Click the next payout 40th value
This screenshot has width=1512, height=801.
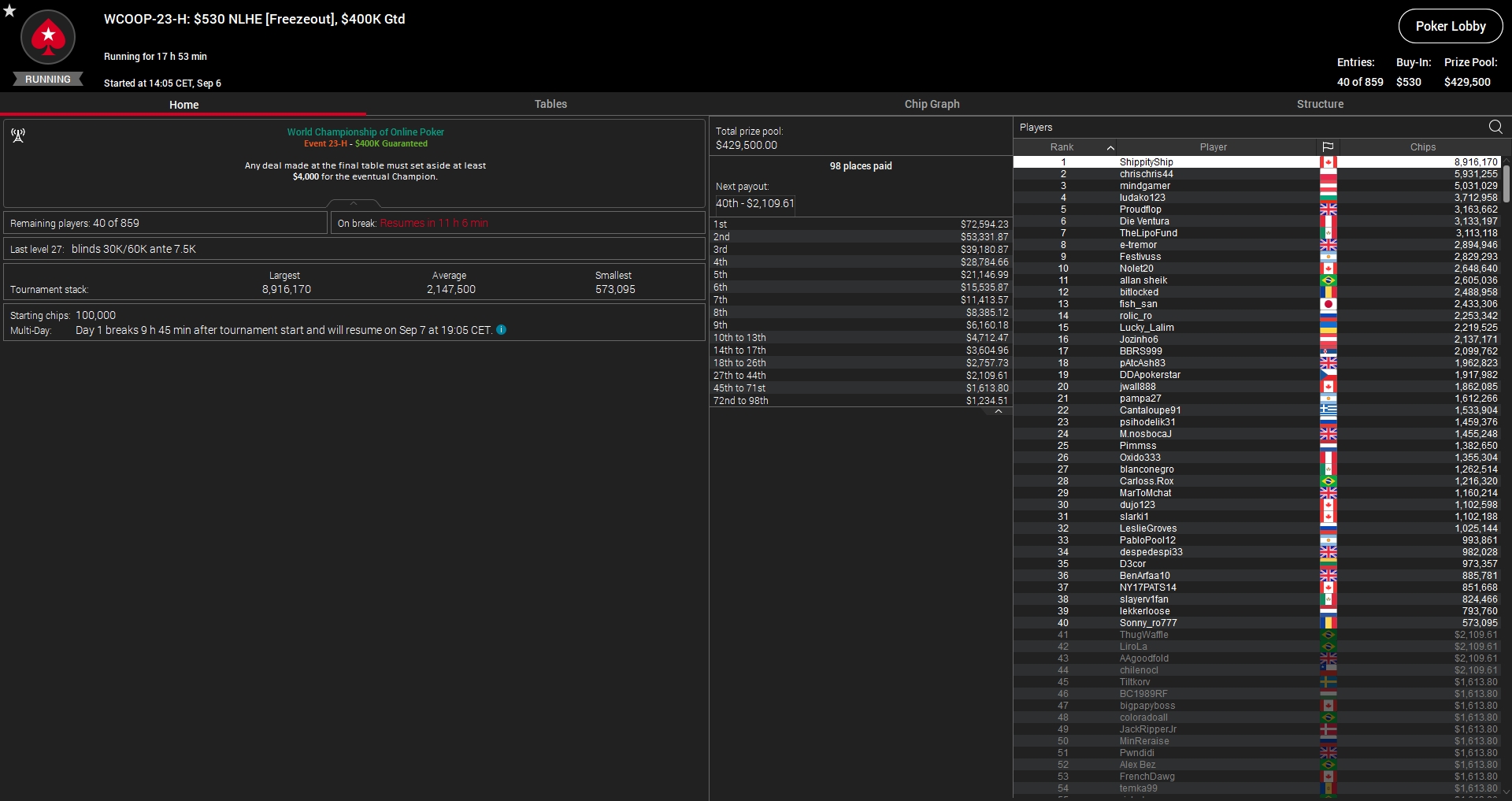(x=754, y=203)
